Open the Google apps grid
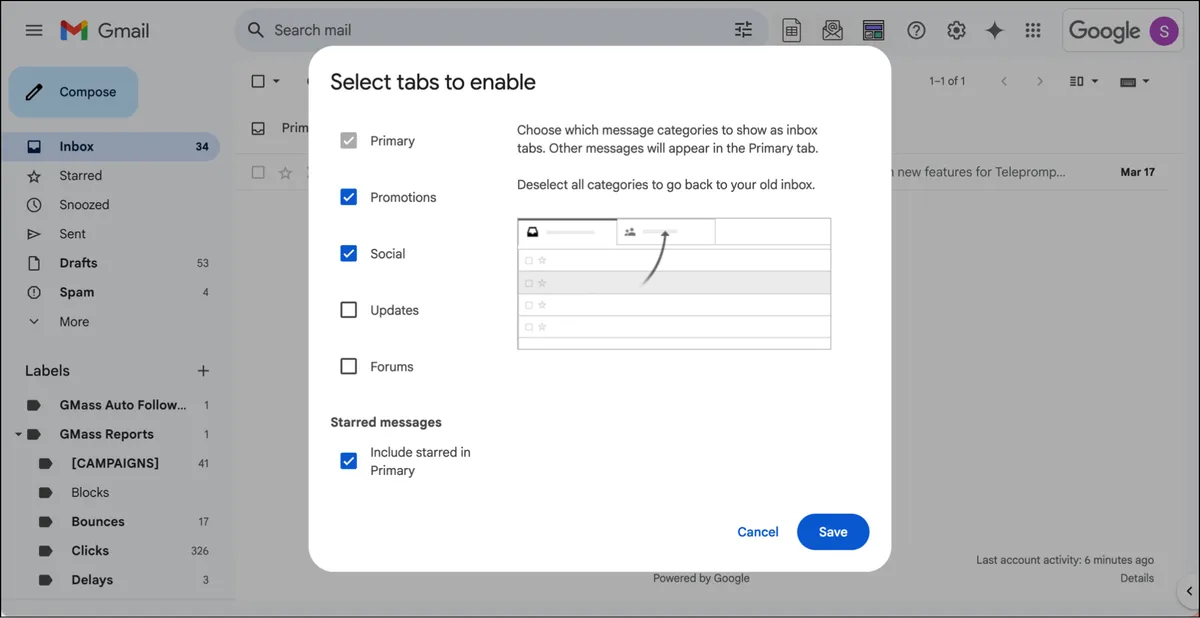The width and height of the screenshot is (1200, 618). coord(1033,30)
